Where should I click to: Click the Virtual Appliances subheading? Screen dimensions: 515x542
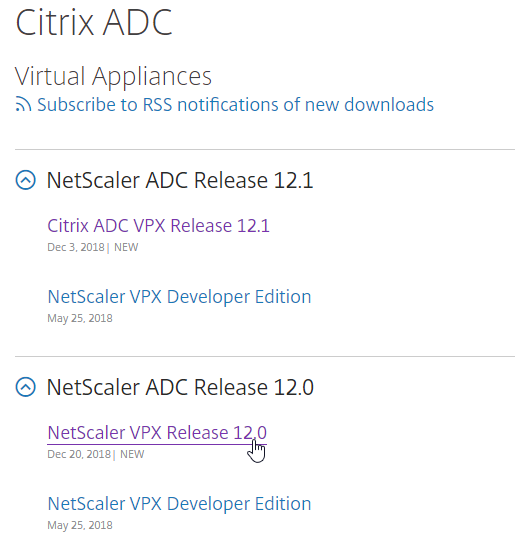pos(113,76)
